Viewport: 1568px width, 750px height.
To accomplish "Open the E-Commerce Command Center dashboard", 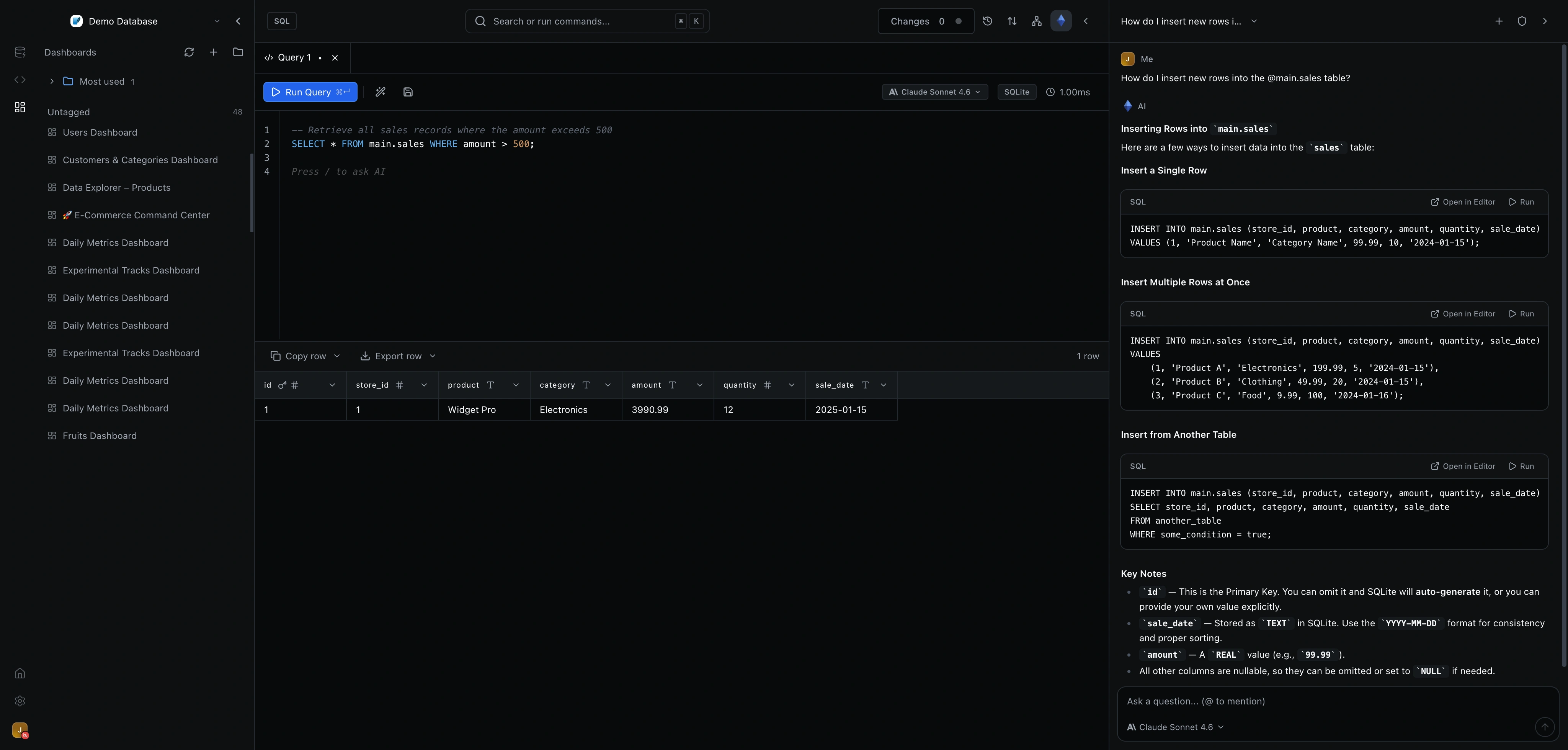I will (x=136, y=216).
